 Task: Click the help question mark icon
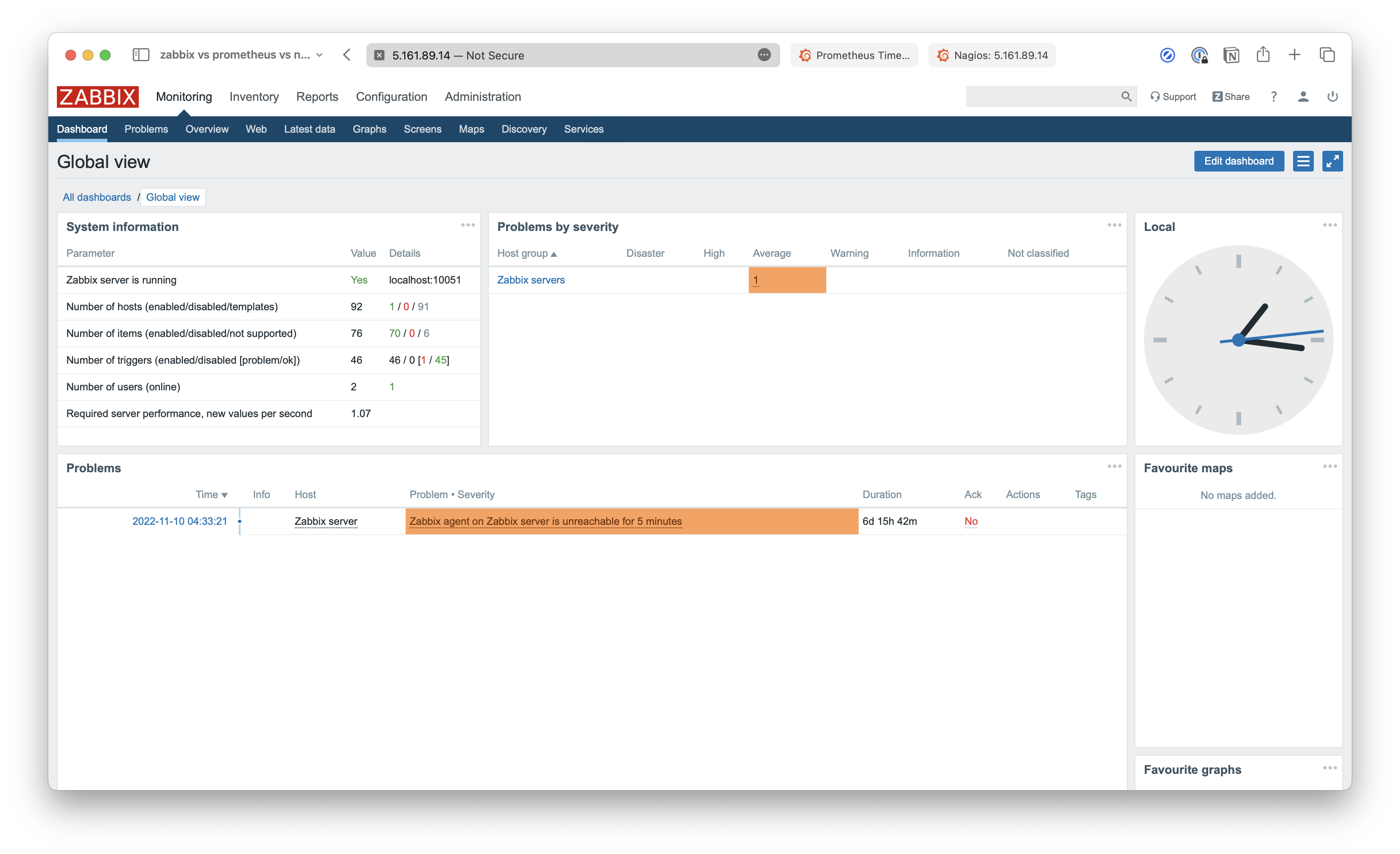pyautogui.click(x=1274, y=97)
